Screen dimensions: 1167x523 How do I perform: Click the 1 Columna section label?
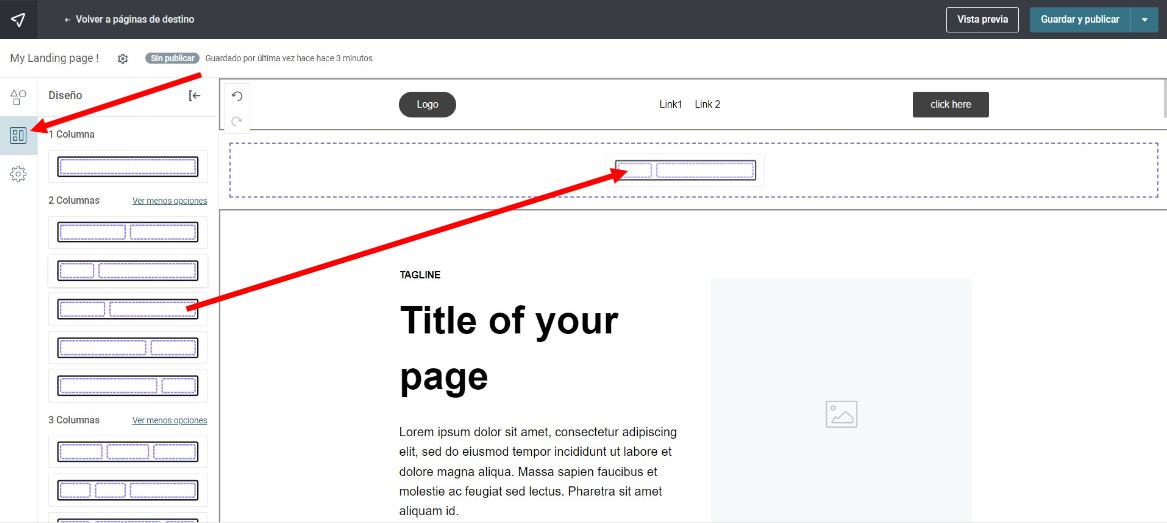(71, 135)
